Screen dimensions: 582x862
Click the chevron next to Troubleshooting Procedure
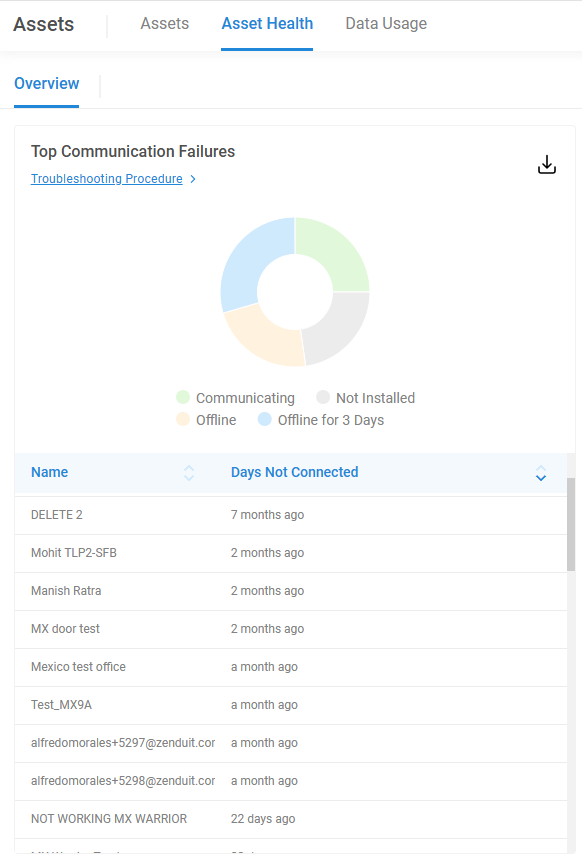tap(193, 179)
